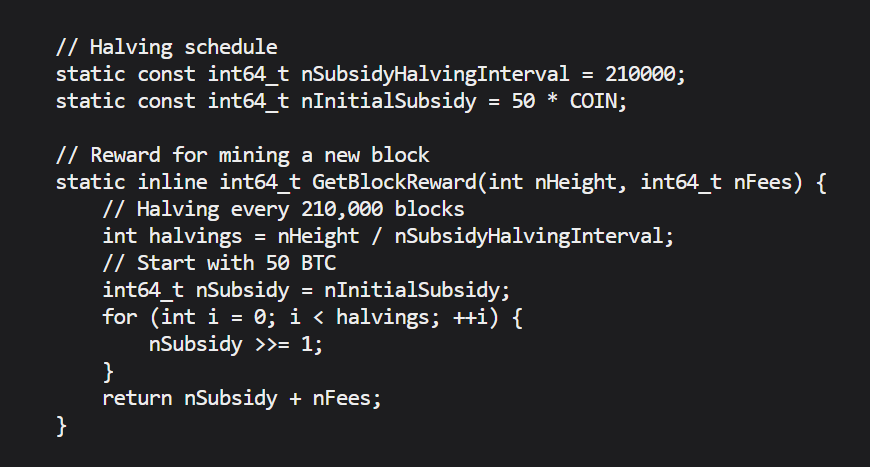This screenshot has width=870, height=467.
Task: Click the halvings variable declaration
Action: pyautogui.click(x=388, y=237)
